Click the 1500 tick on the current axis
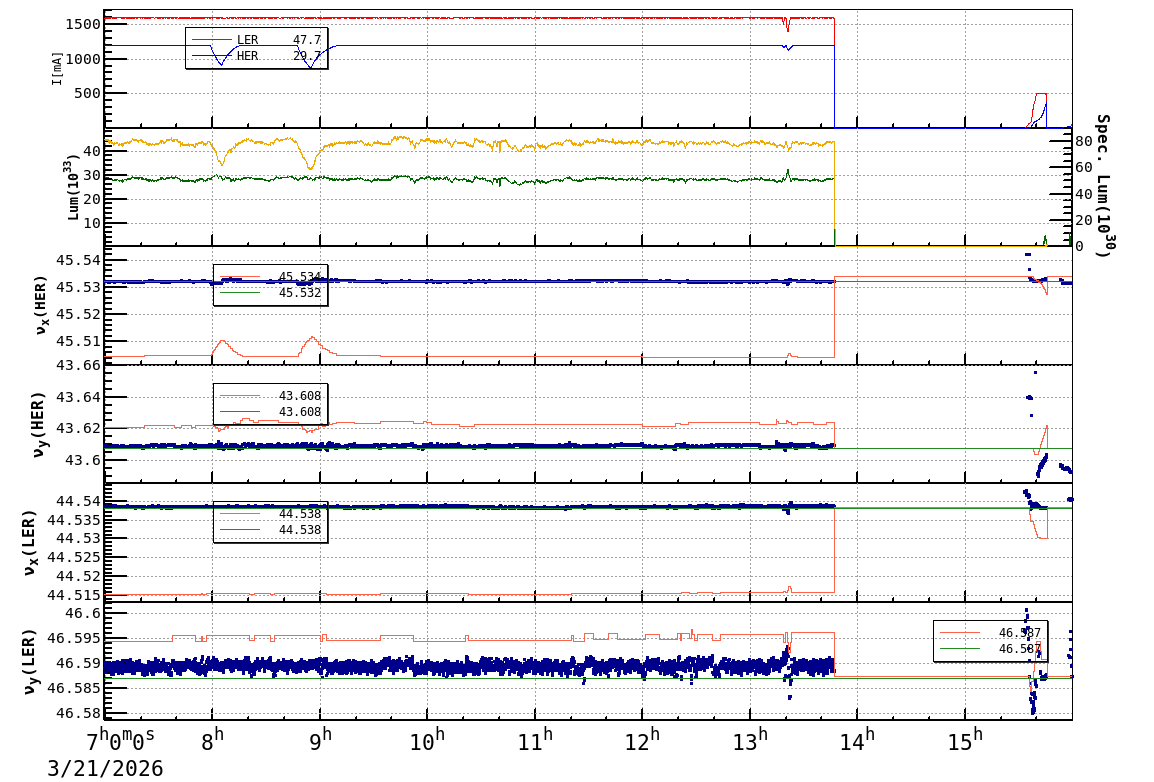 coord(80,23)
